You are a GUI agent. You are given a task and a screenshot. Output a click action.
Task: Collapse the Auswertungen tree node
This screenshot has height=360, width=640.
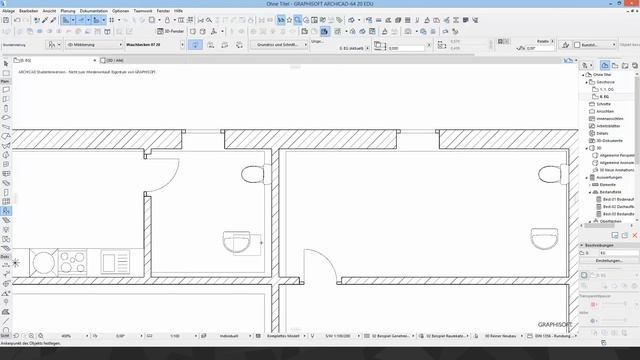pos(587,178)
